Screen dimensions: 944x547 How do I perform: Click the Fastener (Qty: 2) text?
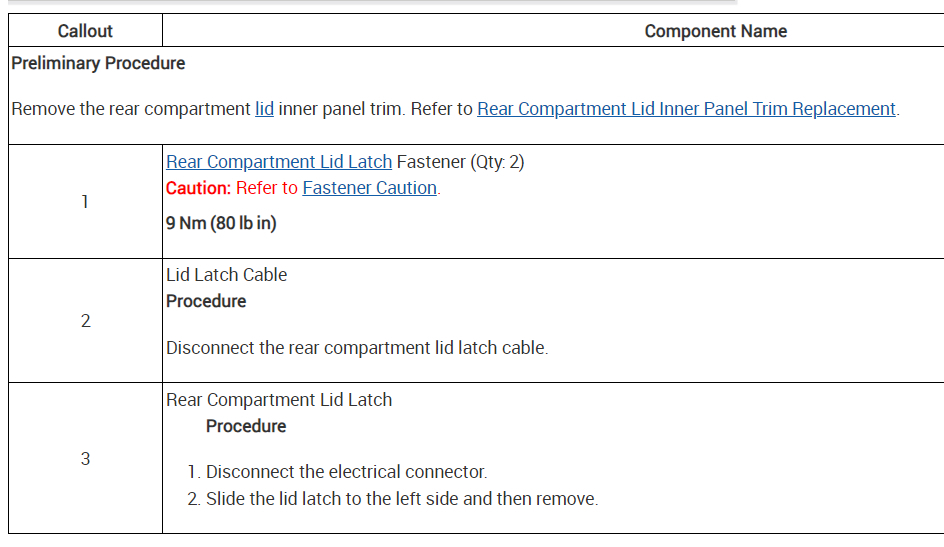460,162
